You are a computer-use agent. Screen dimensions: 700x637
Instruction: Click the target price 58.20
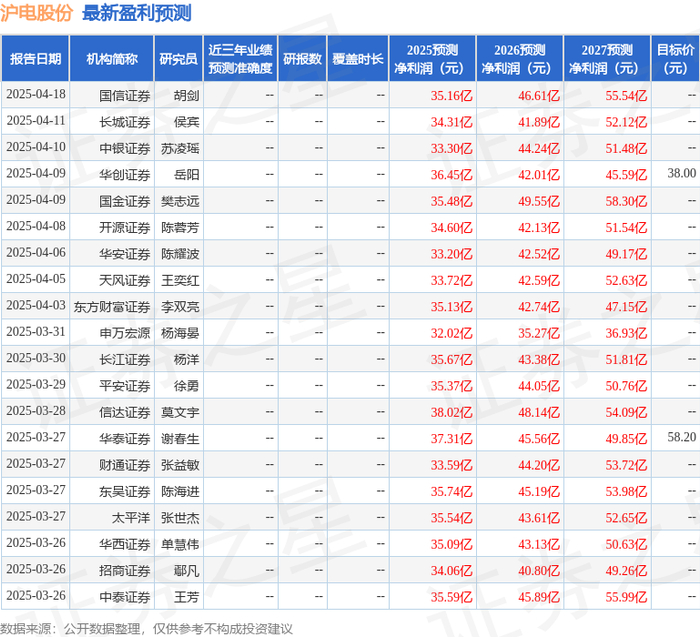[682, 437]
